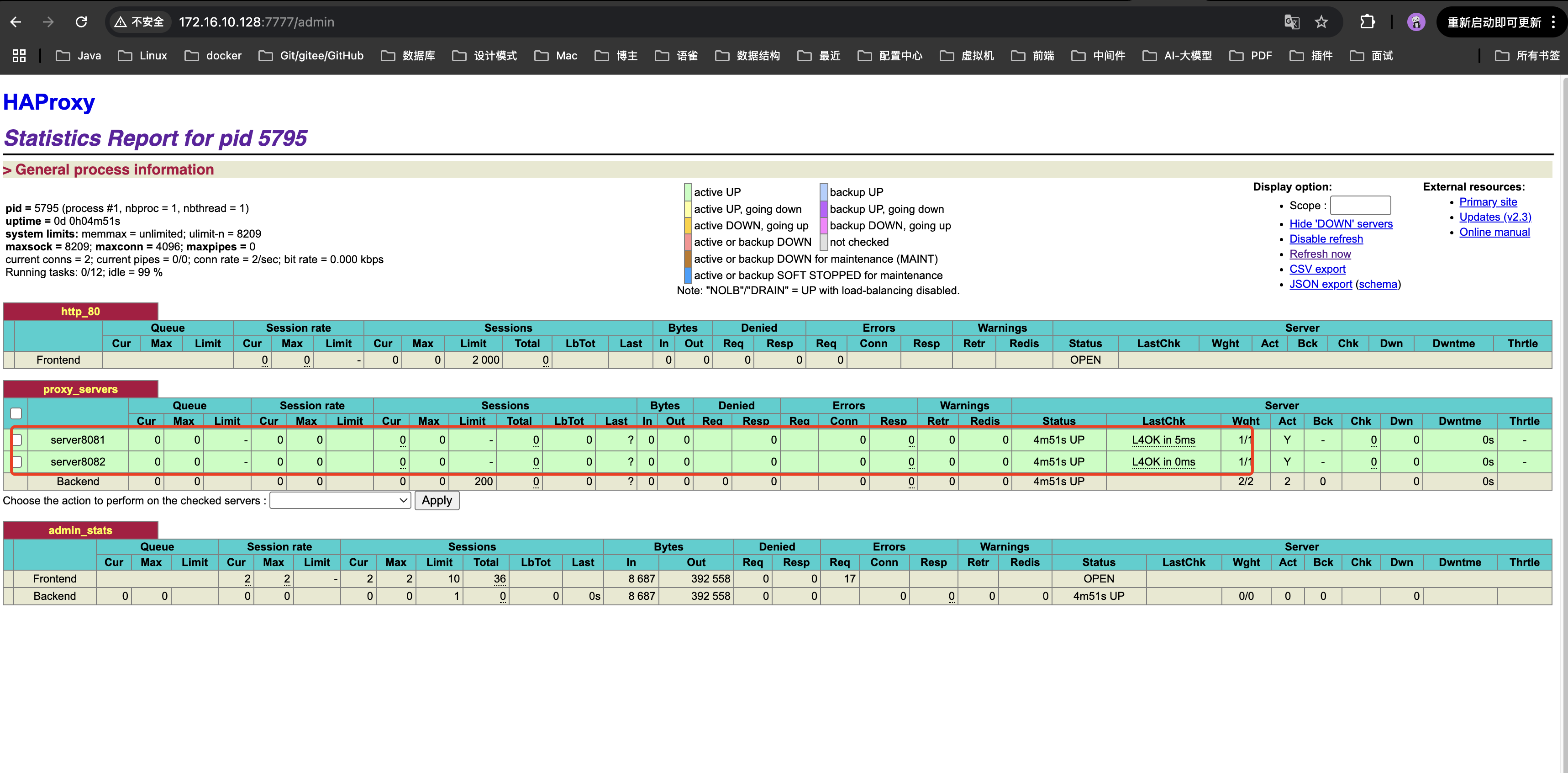The image size is (1568, 773).
Task: Click the restart-to-update button
Action: (x=1494, y=22)
